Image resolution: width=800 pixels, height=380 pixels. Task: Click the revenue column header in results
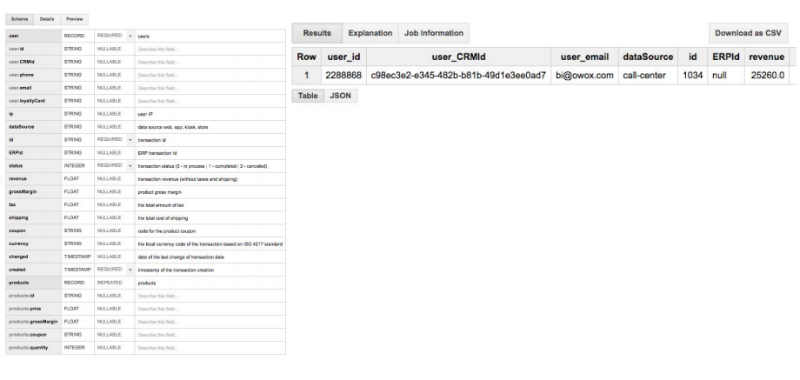click(x=766, y=57)
